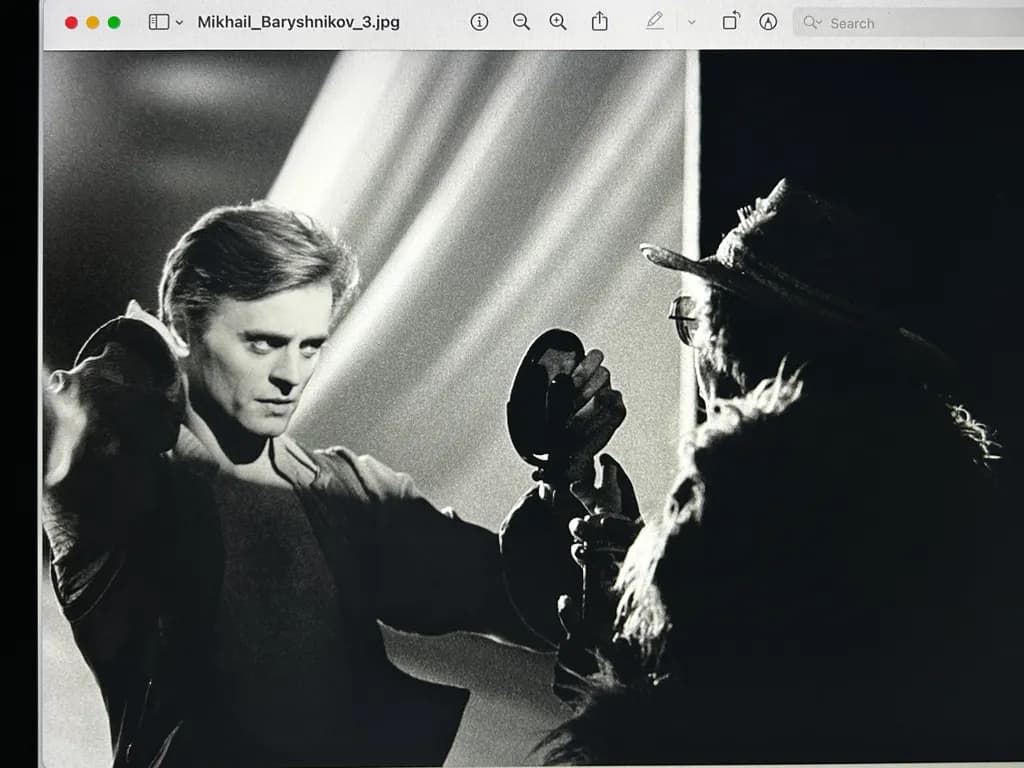Open sidebar view options dropdown
The image size is (1024, 768).
click(179, 23)
